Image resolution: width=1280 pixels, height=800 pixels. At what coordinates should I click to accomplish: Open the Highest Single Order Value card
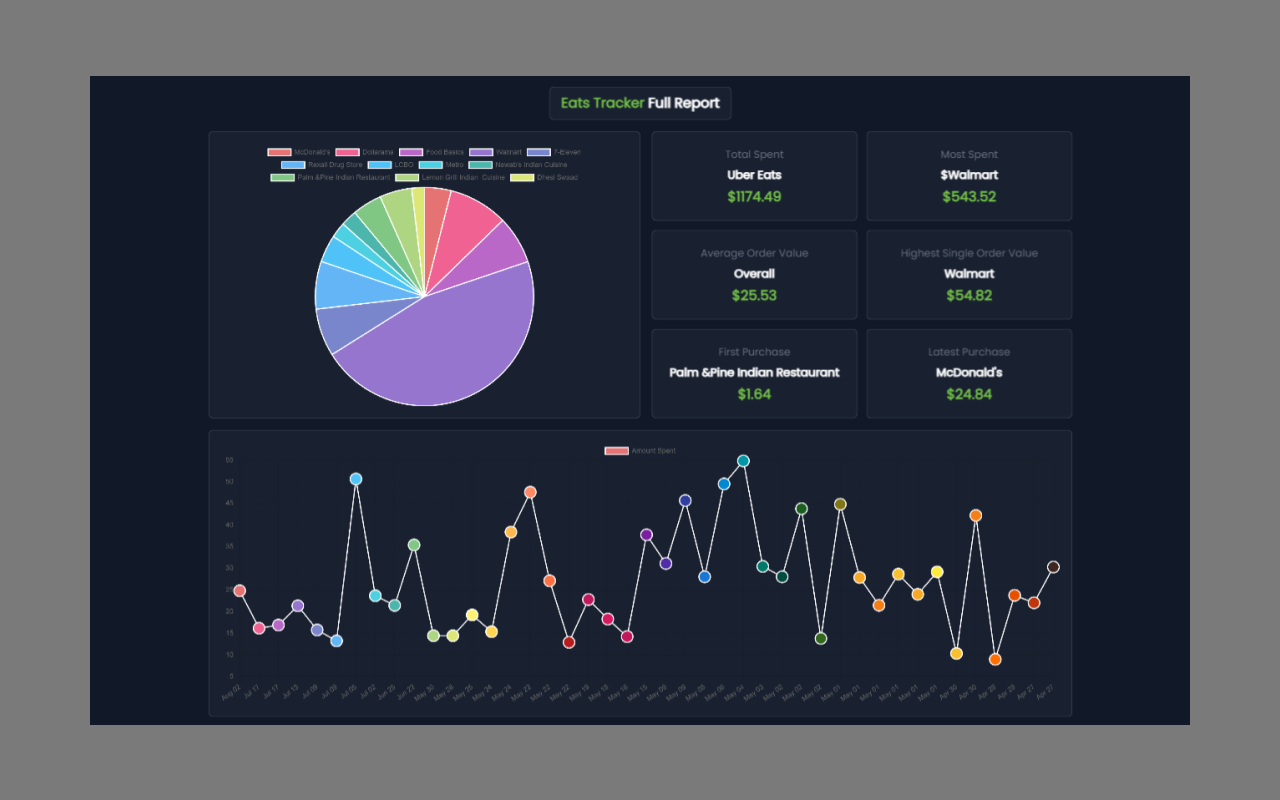[968, 274]
